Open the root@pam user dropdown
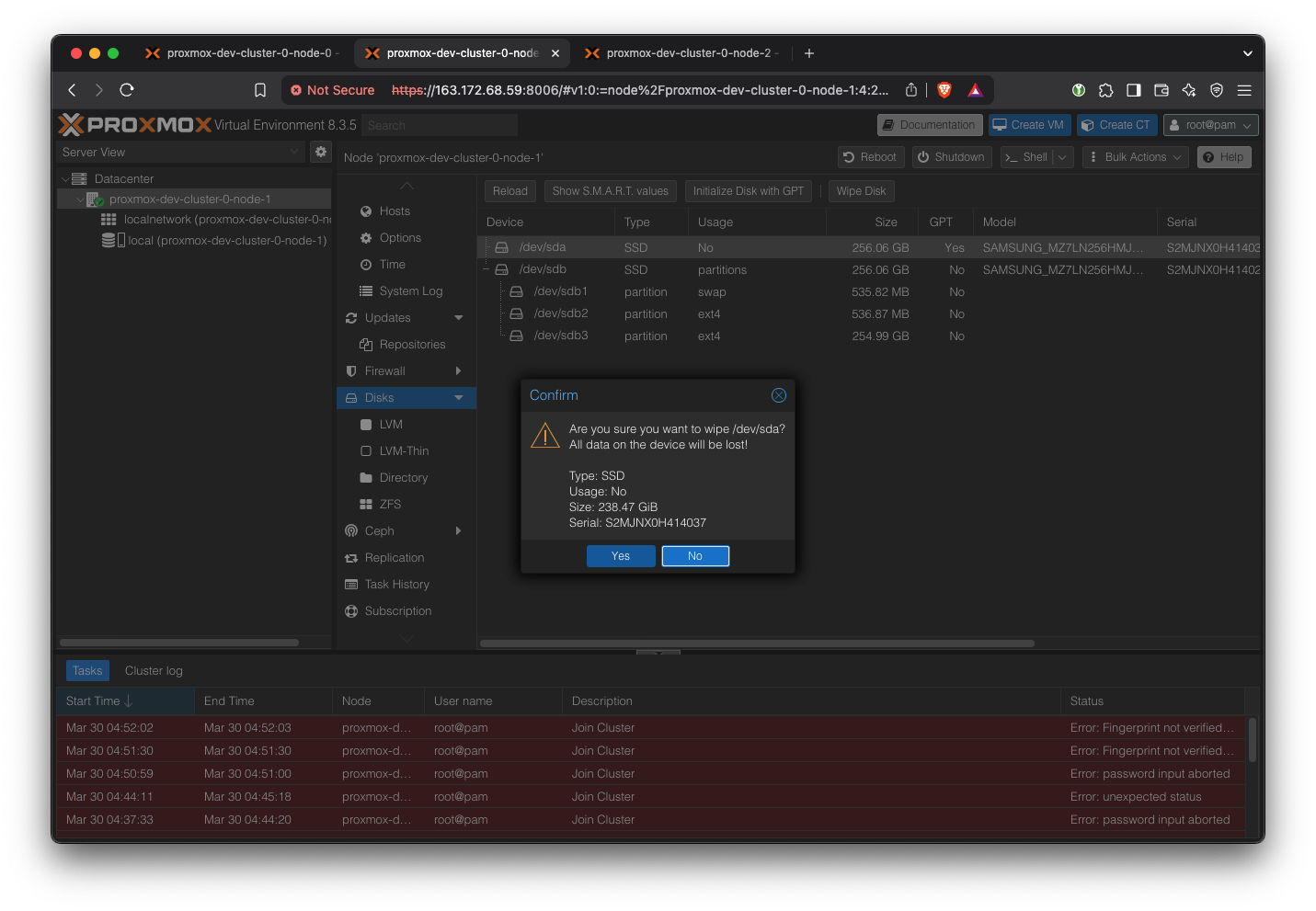The height and width of the screenshot is (911, 1316). point(1210,125)
